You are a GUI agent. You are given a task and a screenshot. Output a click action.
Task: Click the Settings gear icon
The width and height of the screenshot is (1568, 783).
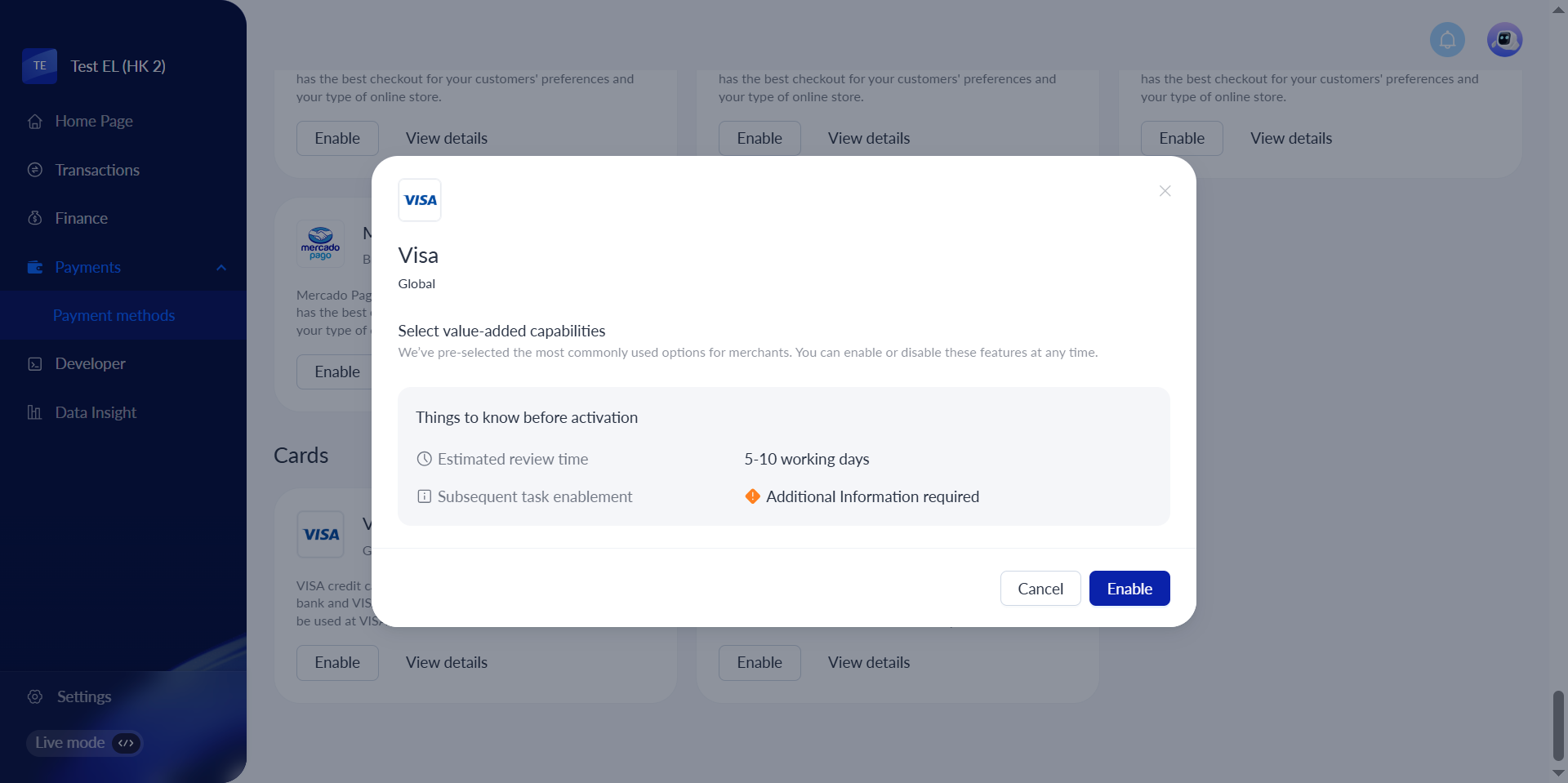[x=35, y=696]
